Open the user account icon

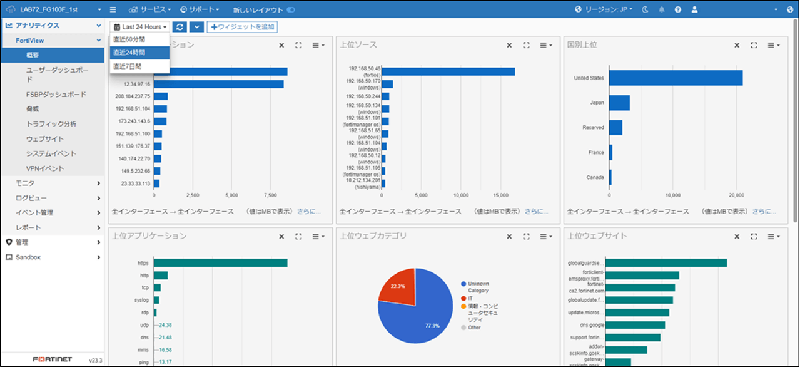click(694, 9)
